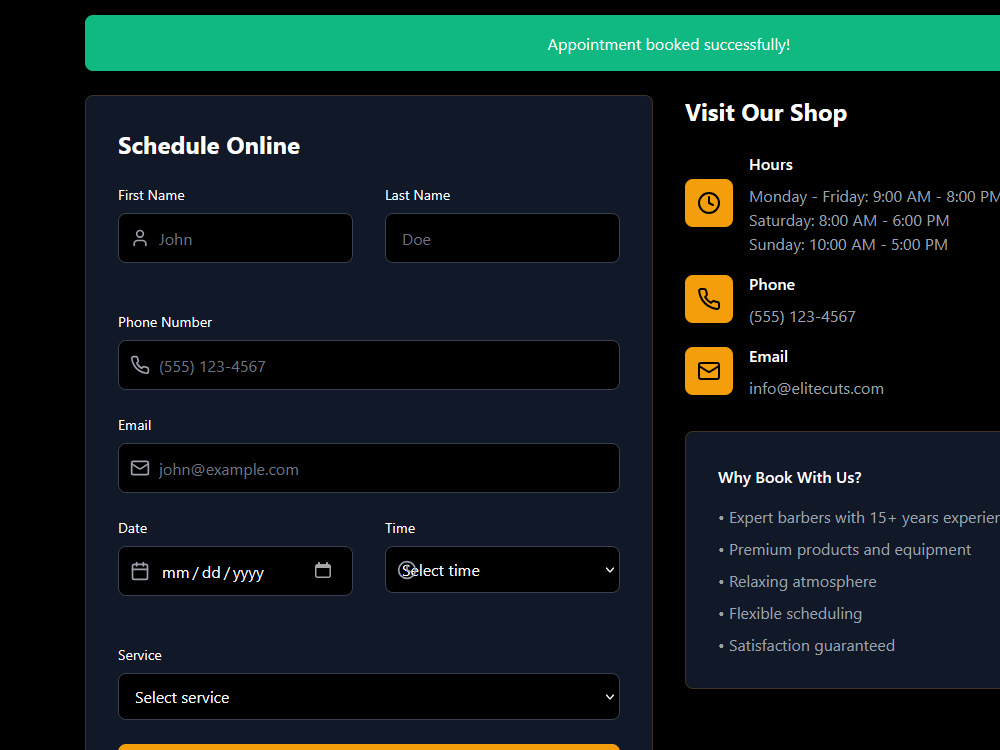Image resolution: width=1000 pixels, height=750 pixels.
Task: Click the 'Visit Our Shop' heading
Action: pyautogui.click(x=765, y=113)
